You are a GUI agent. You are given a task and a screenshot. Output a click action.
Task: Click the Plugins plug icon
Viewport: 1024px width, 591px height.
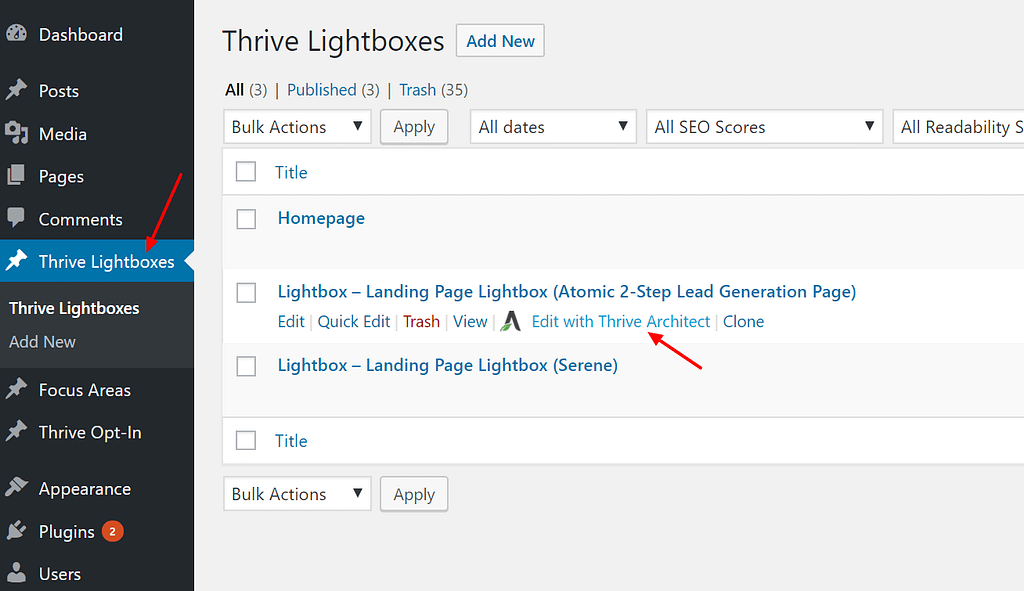pyautogui.click(x=16, y=532)
